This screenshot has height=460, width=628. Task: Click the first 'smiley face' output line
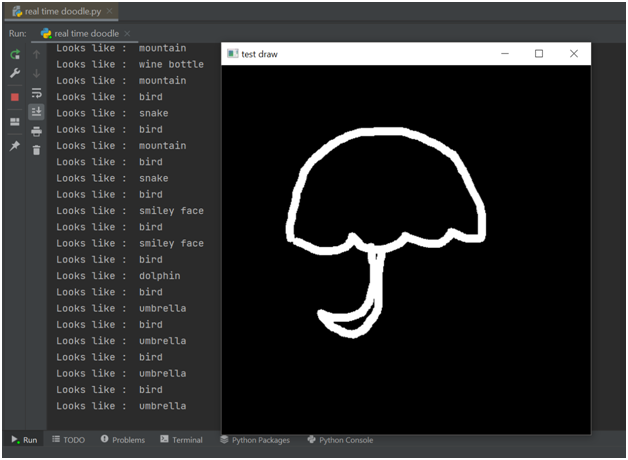(130, 211)
